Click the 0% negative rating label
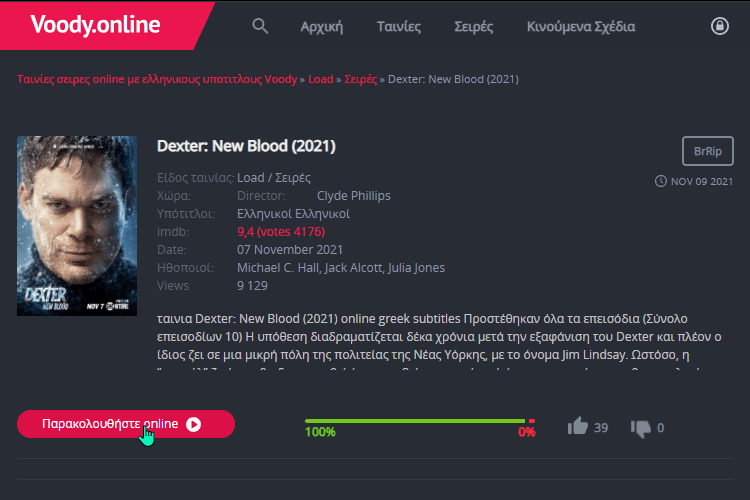 tap(527, 432)
